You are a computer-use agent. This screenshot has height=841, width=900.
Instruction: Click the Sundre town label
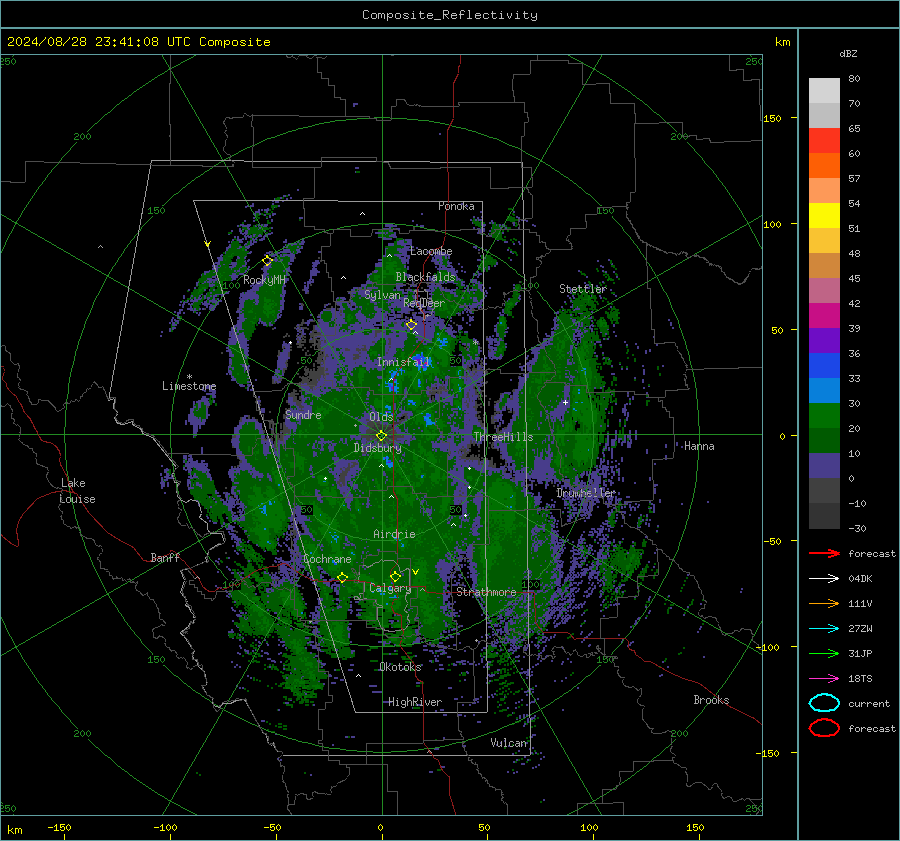pos(303,414)
